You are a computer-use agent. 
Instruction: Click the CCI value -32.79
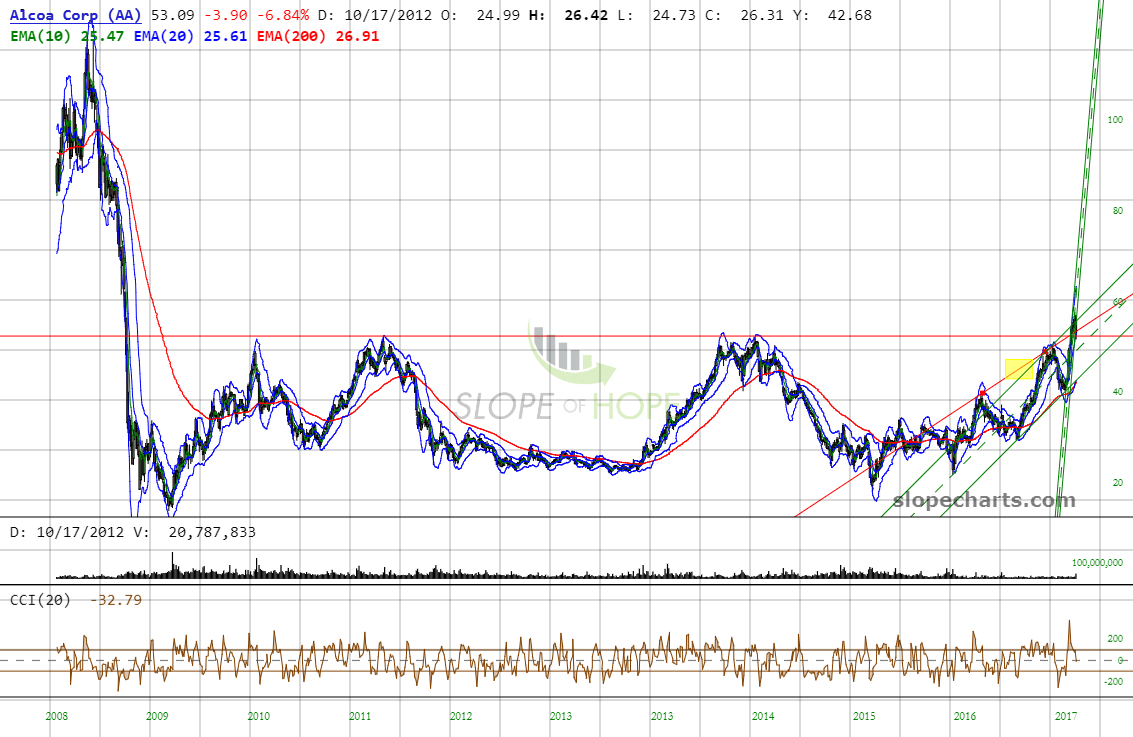coord(116,600)
